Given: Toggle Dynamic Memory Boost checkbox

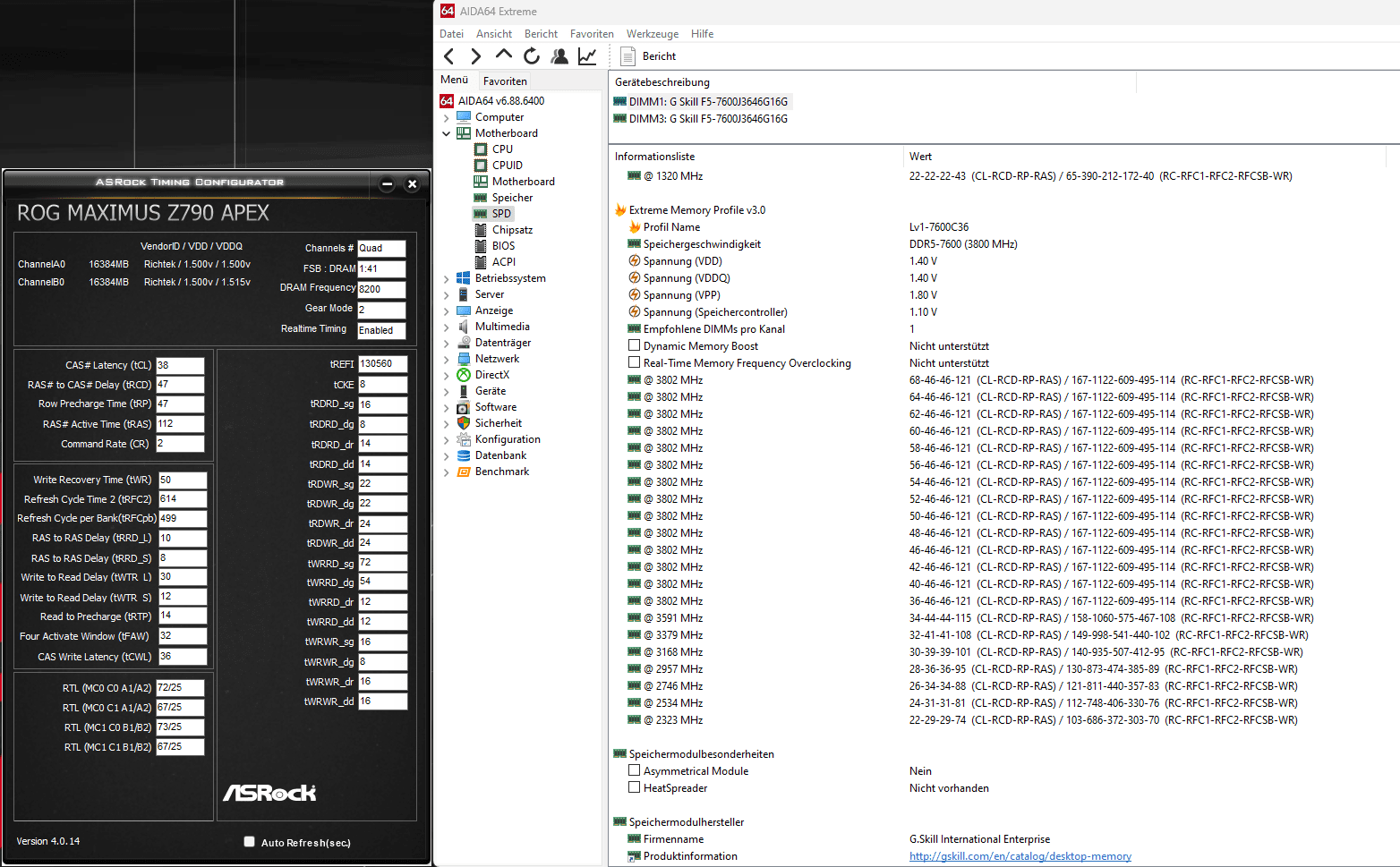Looking at the screenshot, I should [x=635, y=345].
